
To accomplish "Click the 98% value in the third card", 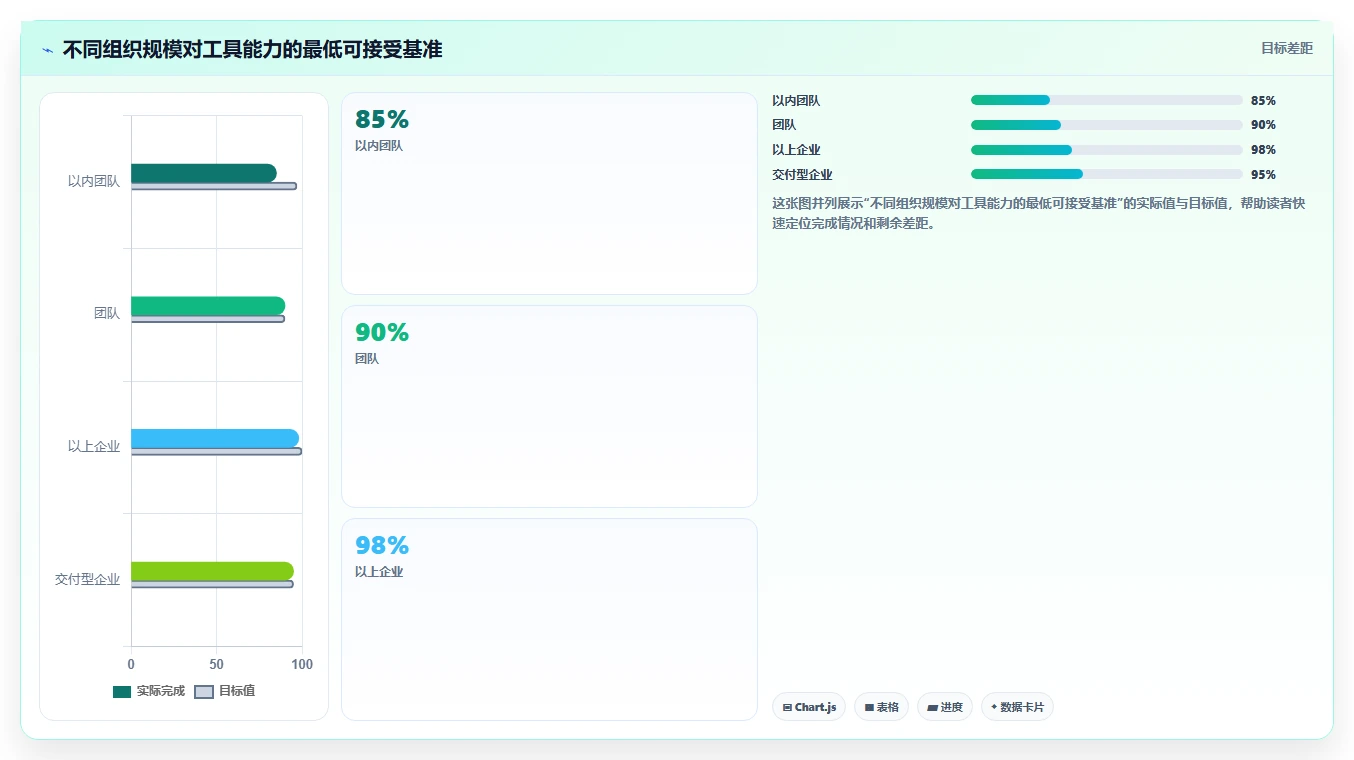I will click(382, 546).
